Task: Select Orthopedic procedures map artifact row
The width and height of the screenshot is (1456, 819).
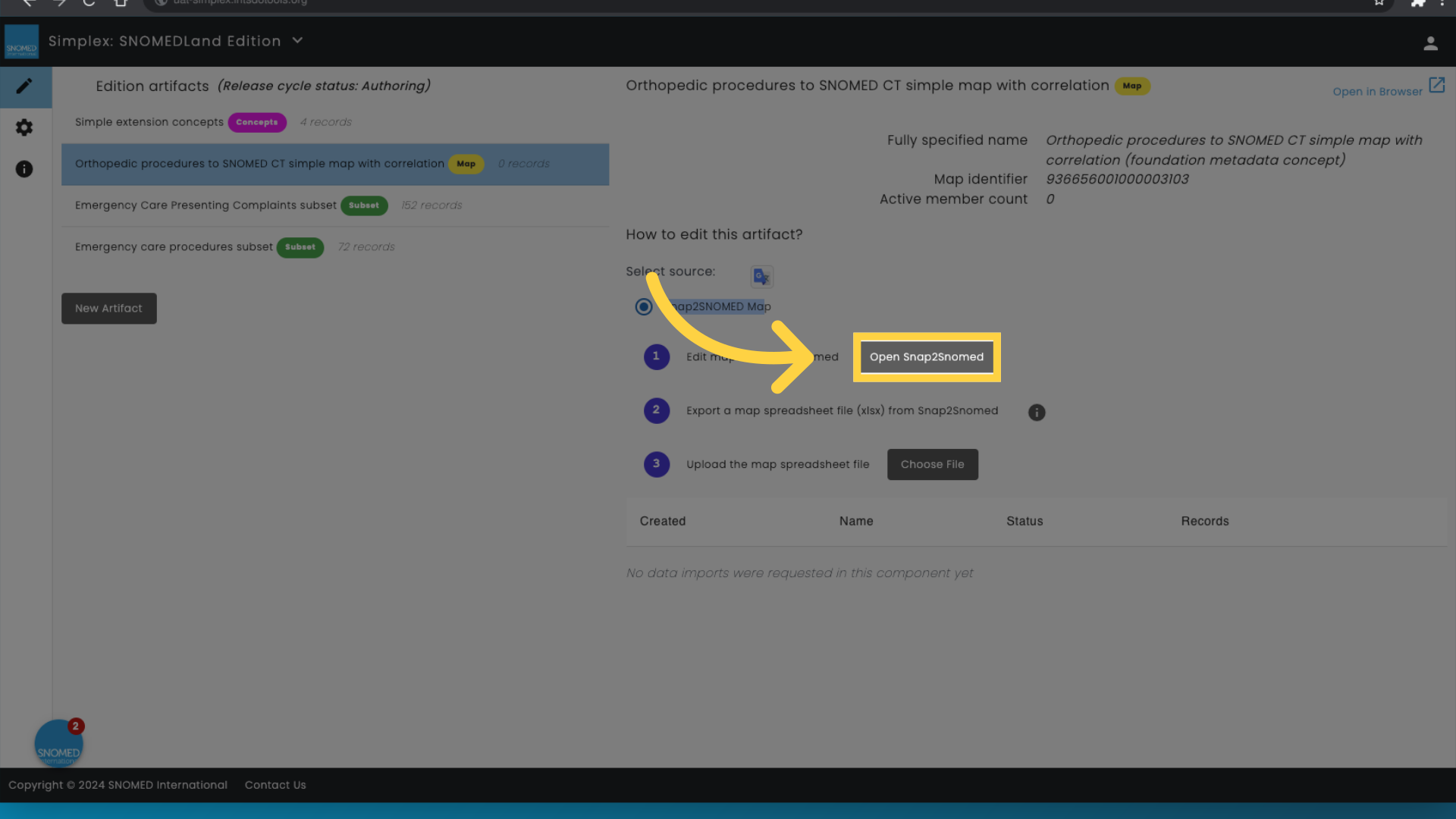Action: (335, 165)
